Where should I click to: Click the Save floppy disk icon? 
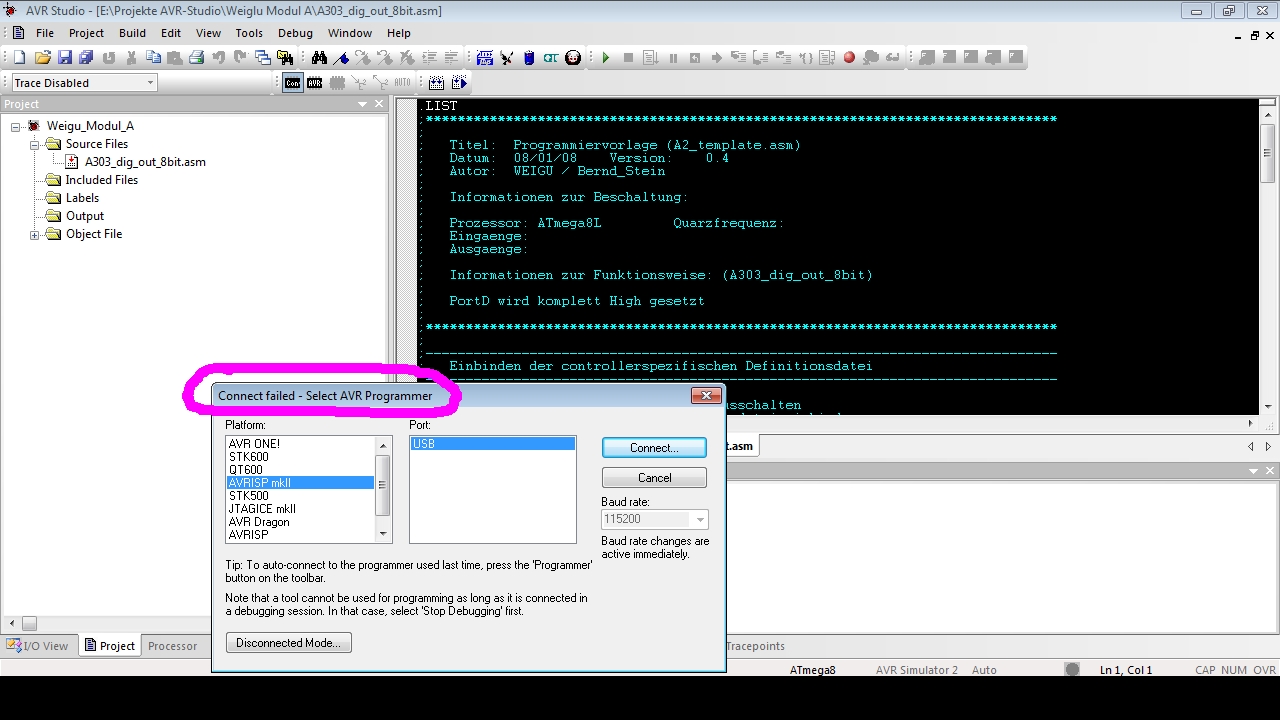[x=65, y=58]
